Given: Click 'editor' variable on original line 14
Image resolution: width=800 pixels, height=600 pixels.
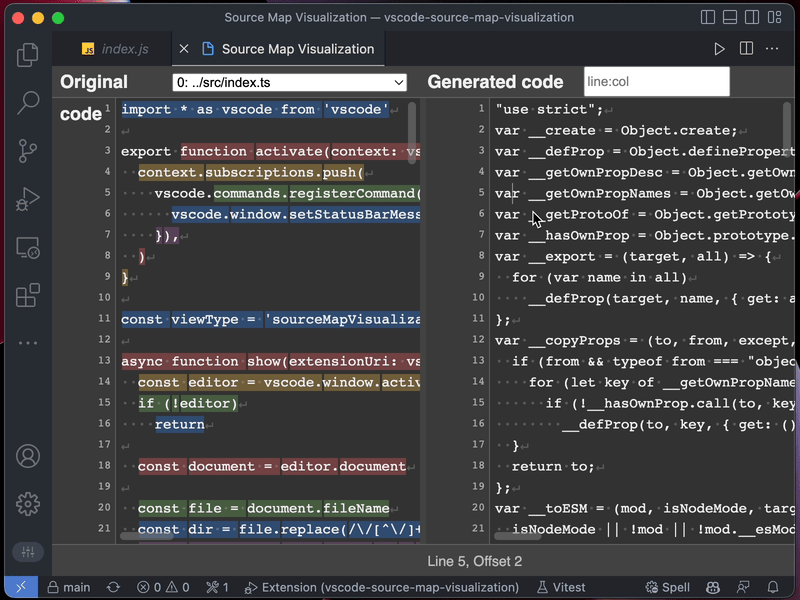Looking at the screenshot, I should (213, 383).
